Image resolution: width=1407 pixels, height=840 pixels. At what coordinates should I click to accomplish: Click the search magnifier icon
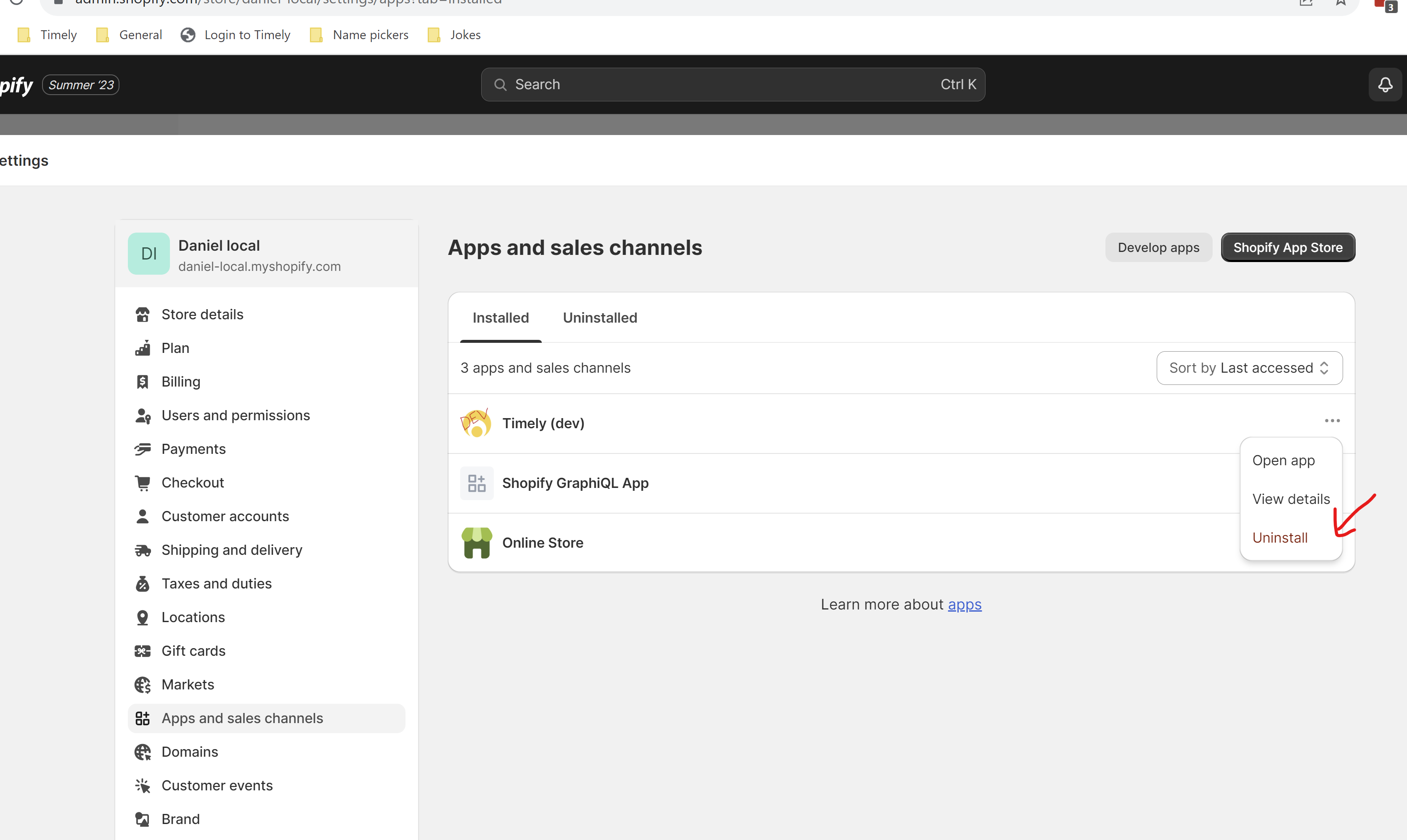click(500, 85)
